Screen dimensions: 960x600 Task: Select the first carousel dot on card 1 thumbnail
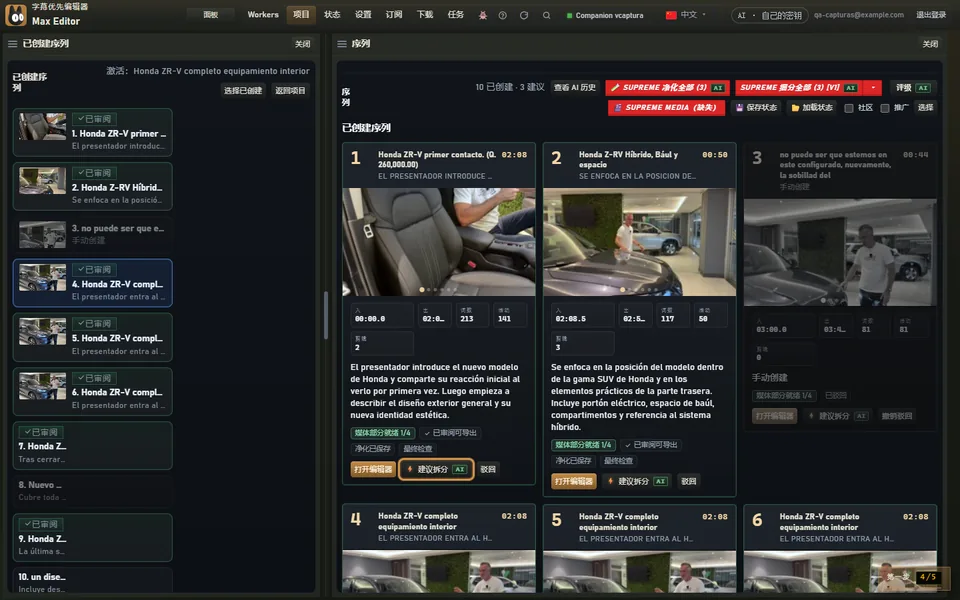click(421, 290)
